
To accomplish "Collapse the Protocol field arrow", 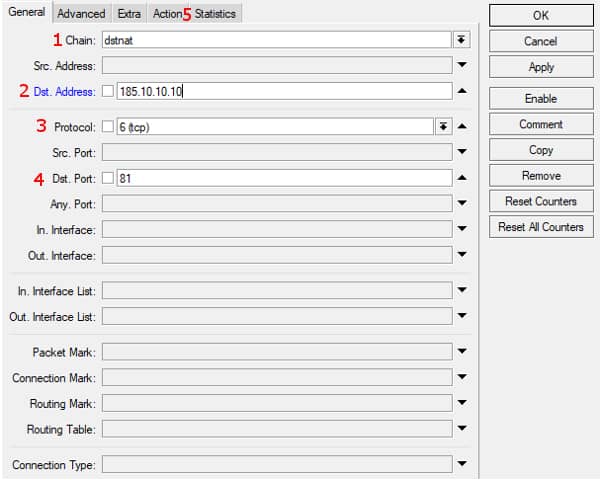I will point(462,126).
